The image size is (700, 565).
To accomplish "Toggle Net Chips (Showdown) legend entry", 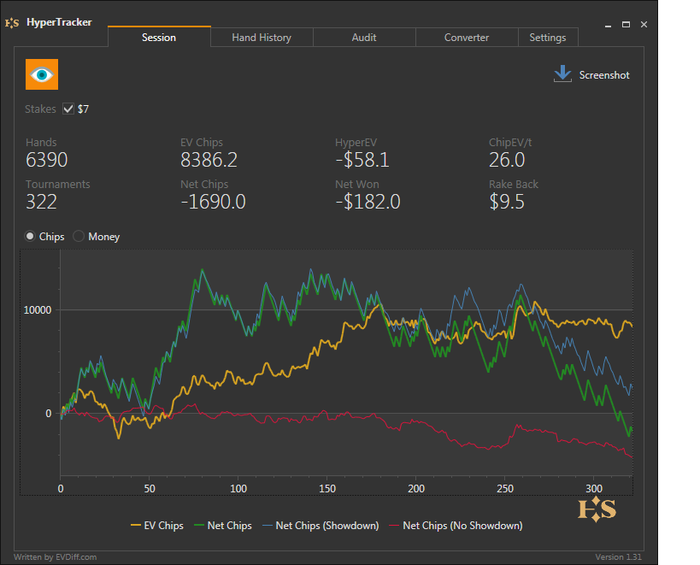I will click(320, 525).
